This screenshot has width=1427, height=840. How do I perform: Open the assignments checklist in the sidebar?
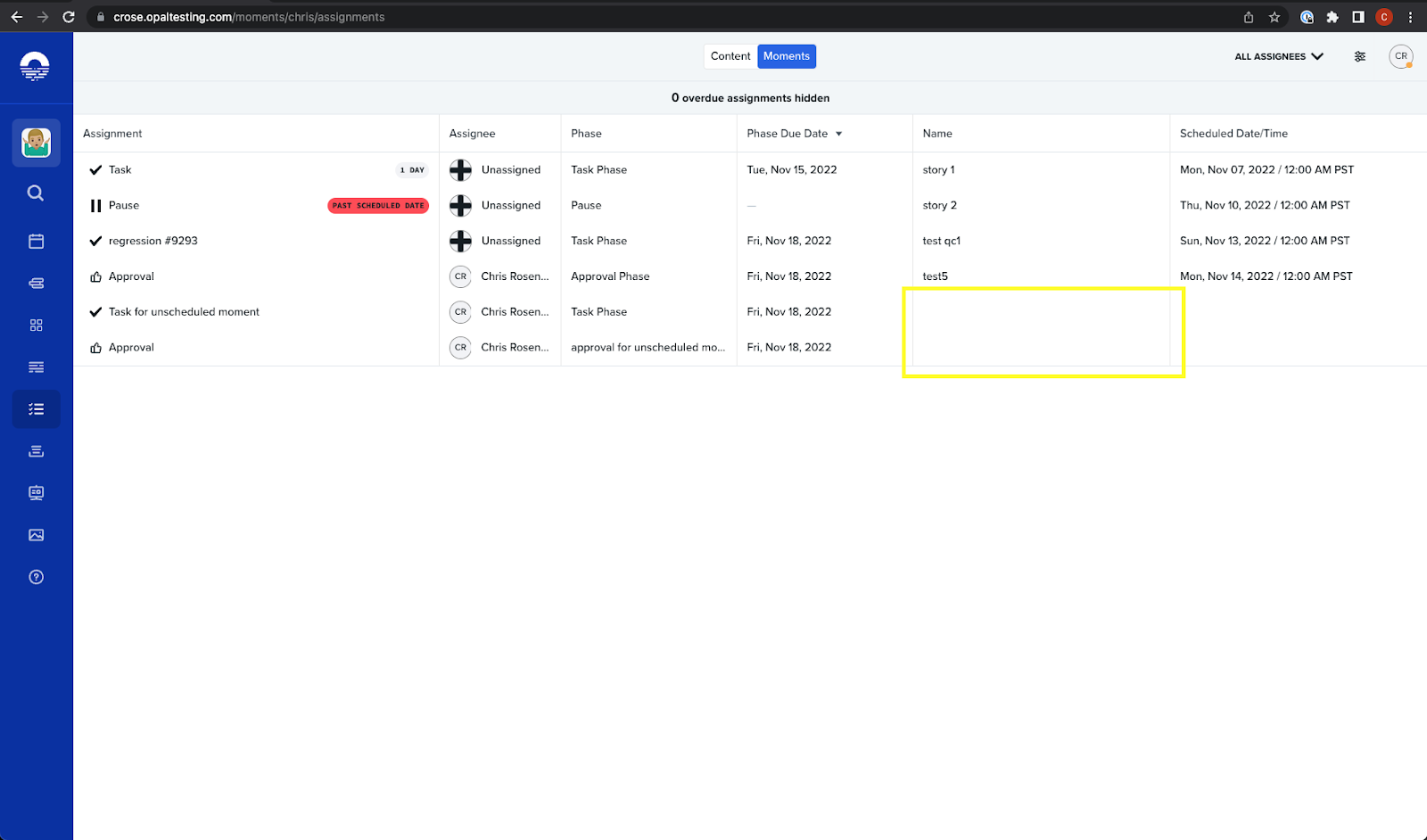pos(36,409)
